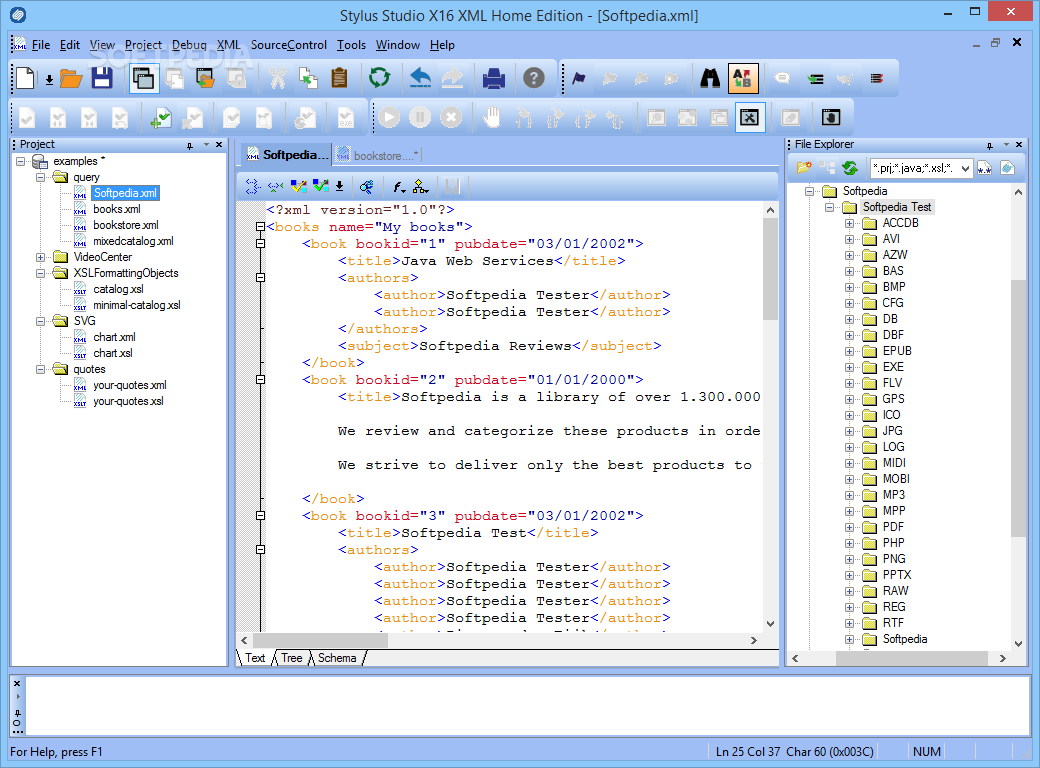This screenshot has height=768, width=1040.
Task: Click the green check-plus icon in second toolbar
Action: tap(160, 118)
